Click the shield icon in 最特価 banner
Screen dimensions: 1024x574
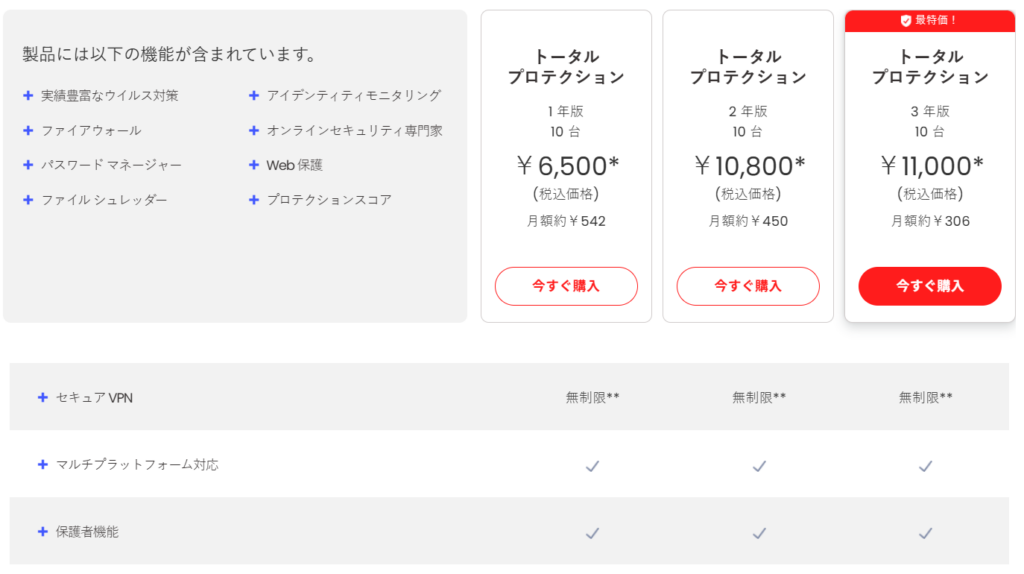tap(906, 20)
